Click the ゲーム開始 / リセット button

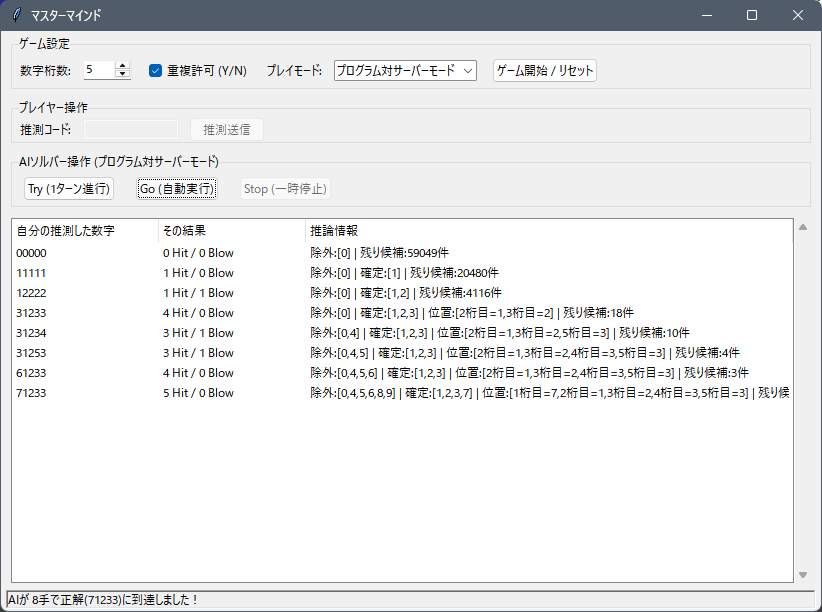(x=545, y=70)
